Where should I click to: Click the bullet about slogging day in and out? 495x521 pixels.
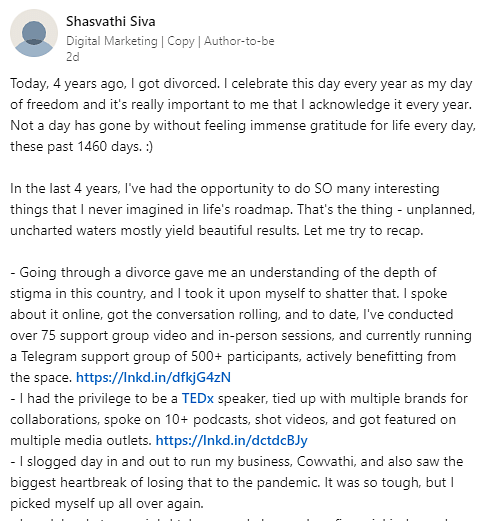(x=237, y=482)
